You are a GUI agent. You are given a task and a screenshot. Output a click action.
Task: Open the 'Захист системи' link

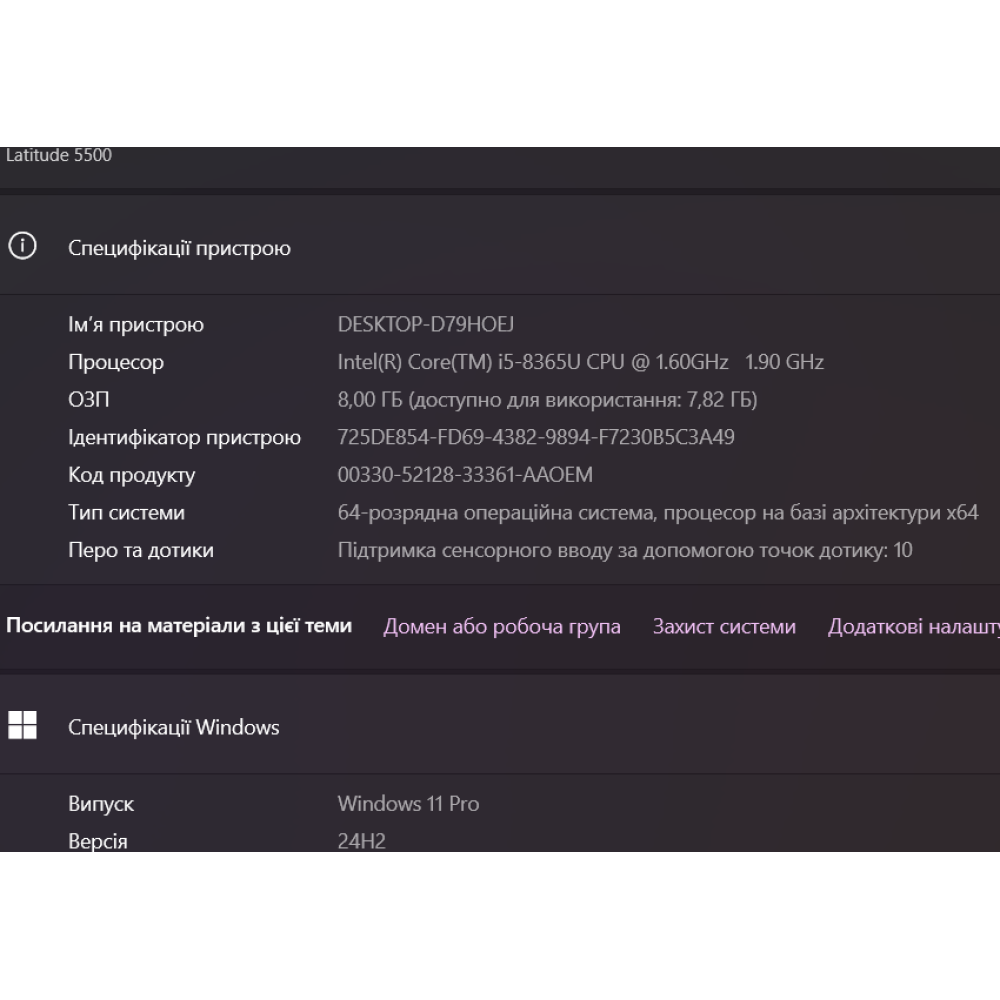coord(724,627)
